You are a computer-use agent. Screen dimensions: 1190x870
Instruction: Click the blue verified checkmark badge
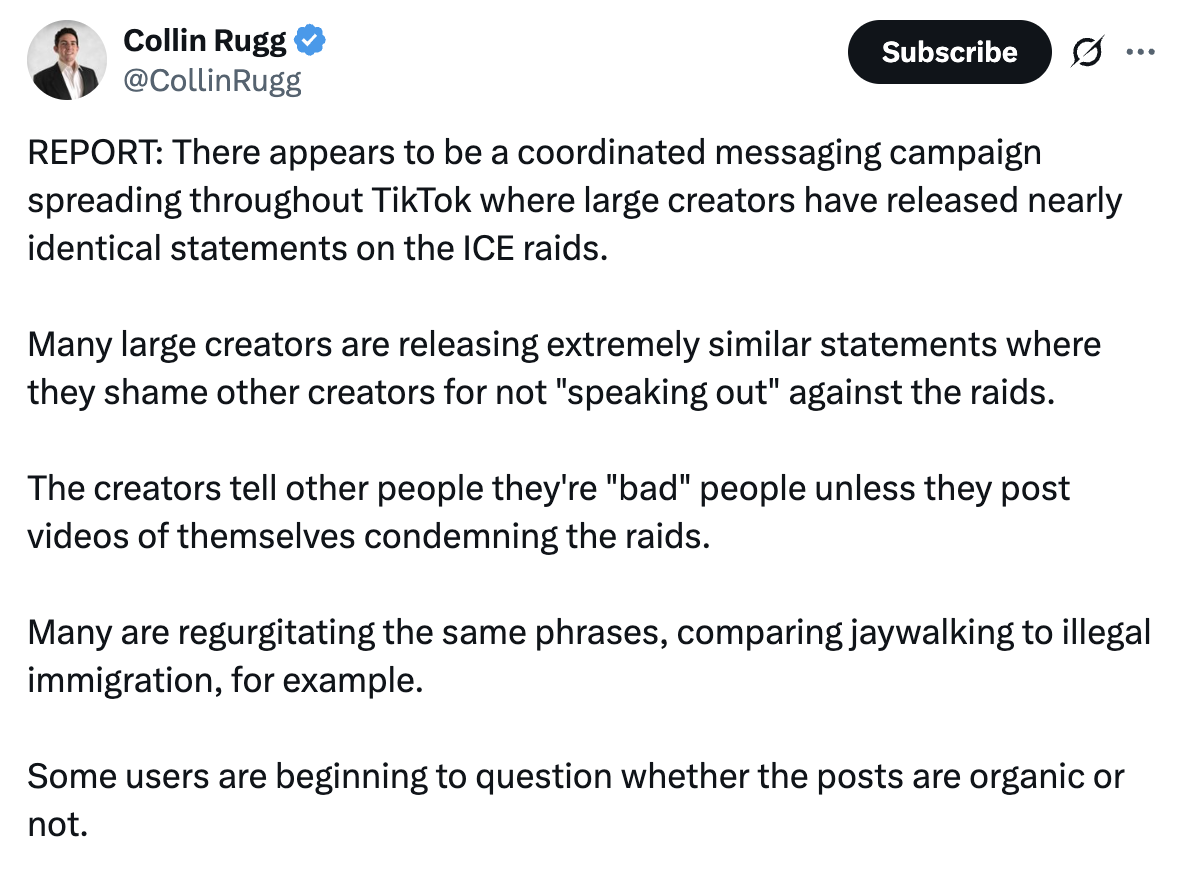[310, 40]
